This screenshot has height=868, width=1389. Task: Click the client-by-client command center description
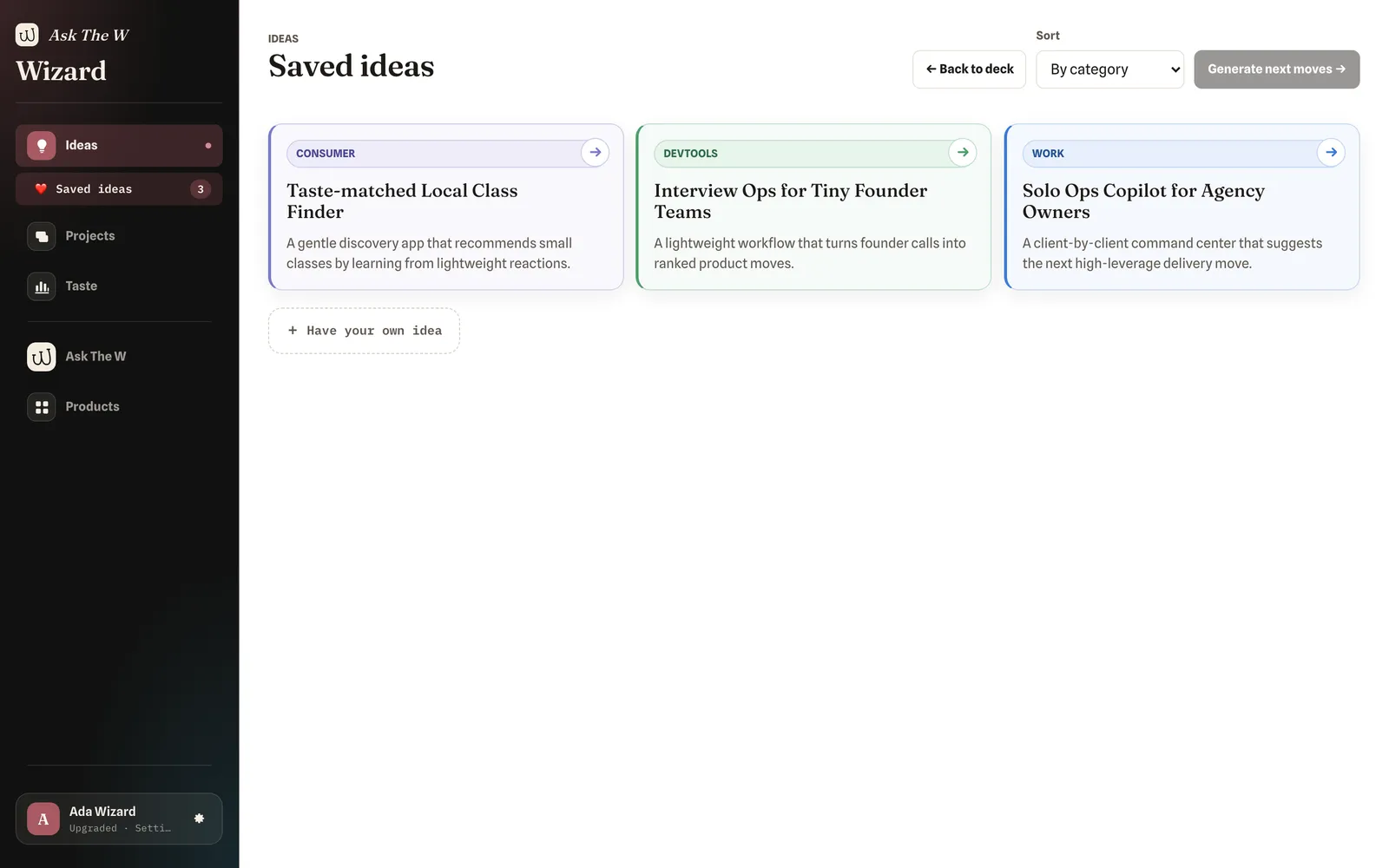coord(1172,253)
